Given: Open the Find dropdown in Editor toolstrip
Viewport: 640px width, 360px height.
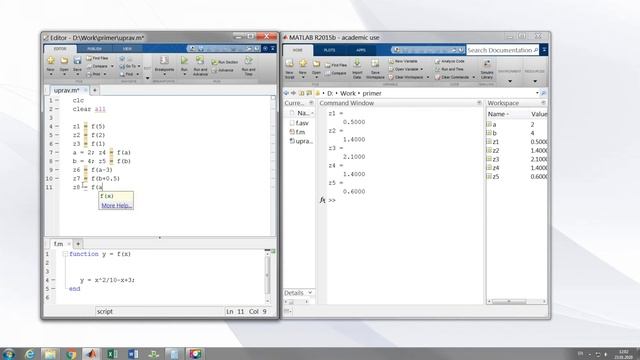Looking at the screenshot, I should 138,74.
